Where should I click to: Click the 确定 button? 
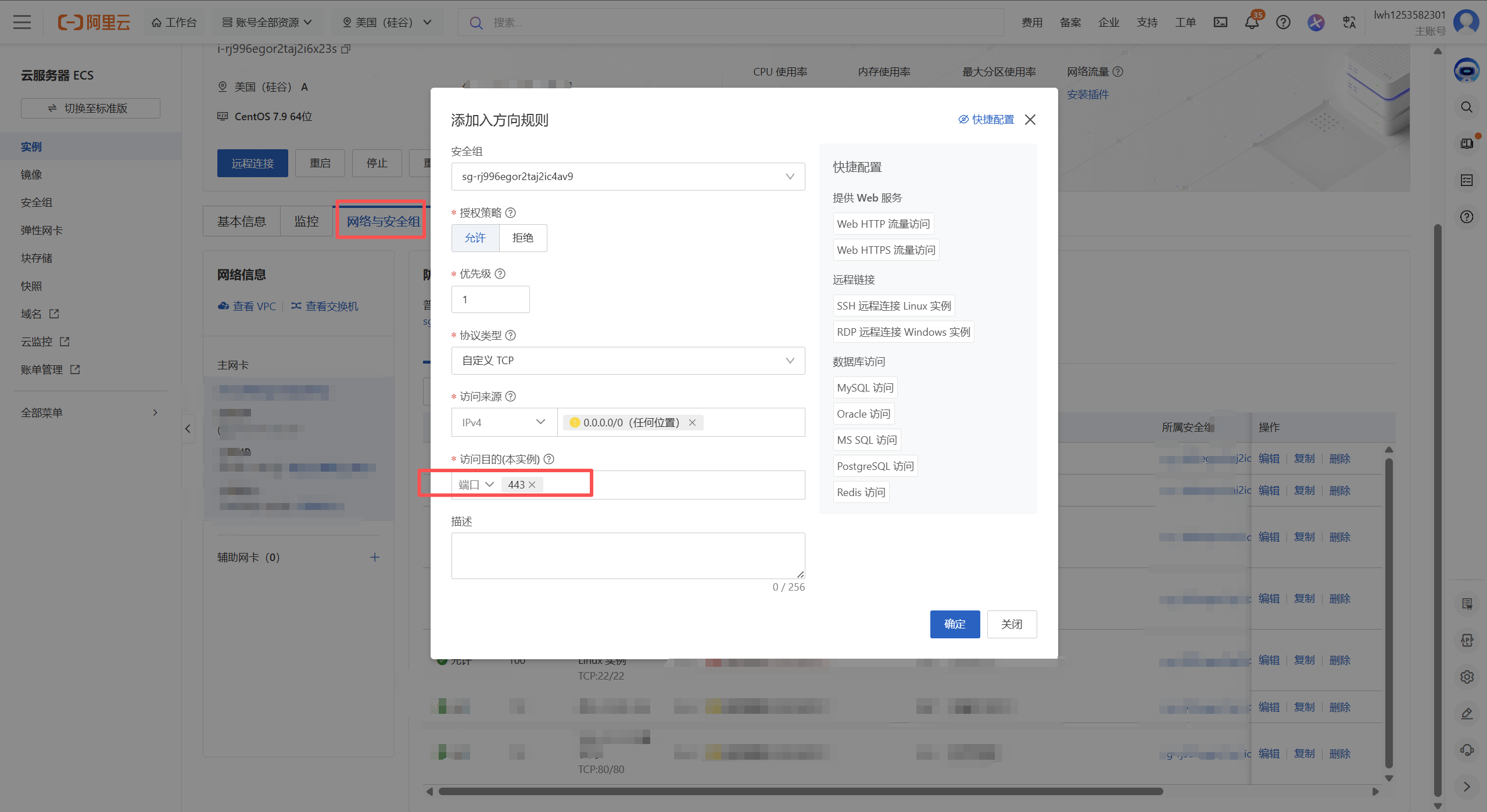[x=954, y=624]
